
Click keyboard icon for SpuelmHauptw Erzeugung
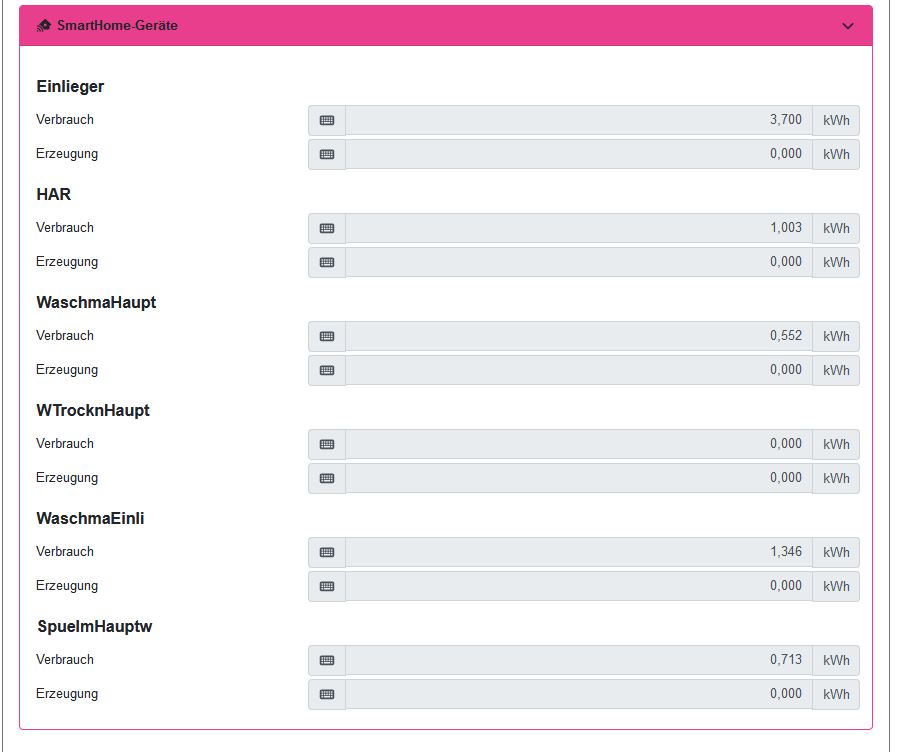[x=327, y=694]
